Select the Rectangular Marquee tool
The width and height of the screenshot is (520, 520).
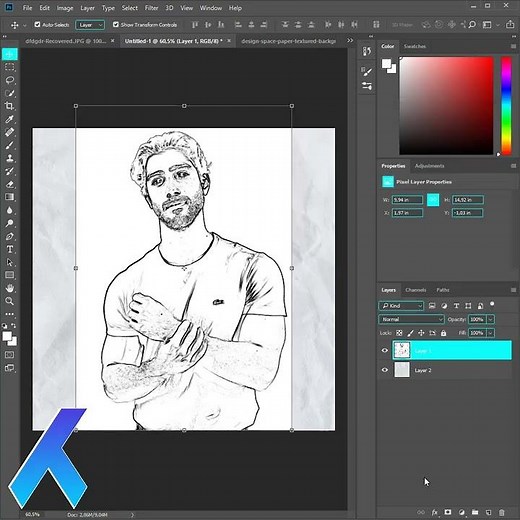(10, 67)
